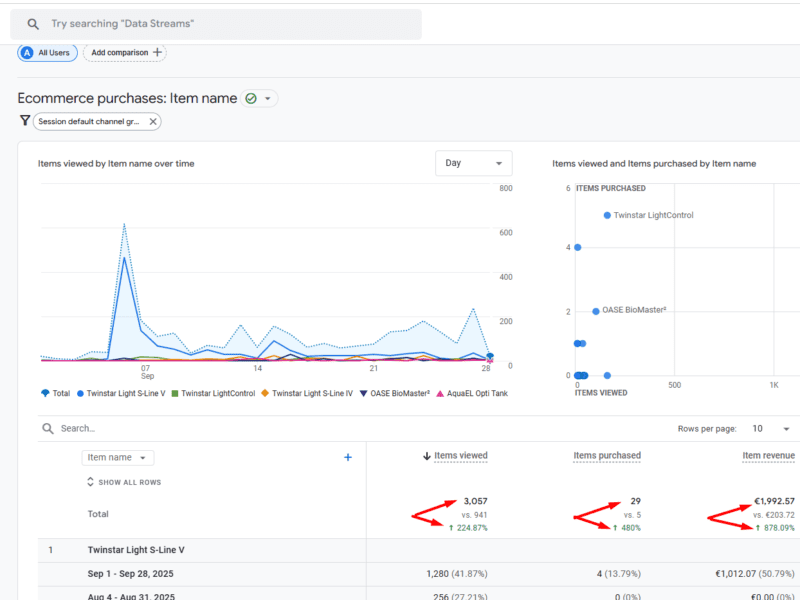The image size is (800, 600).
Task: Click the plus icon to add a dimension
Action: (x=348, y=457)
